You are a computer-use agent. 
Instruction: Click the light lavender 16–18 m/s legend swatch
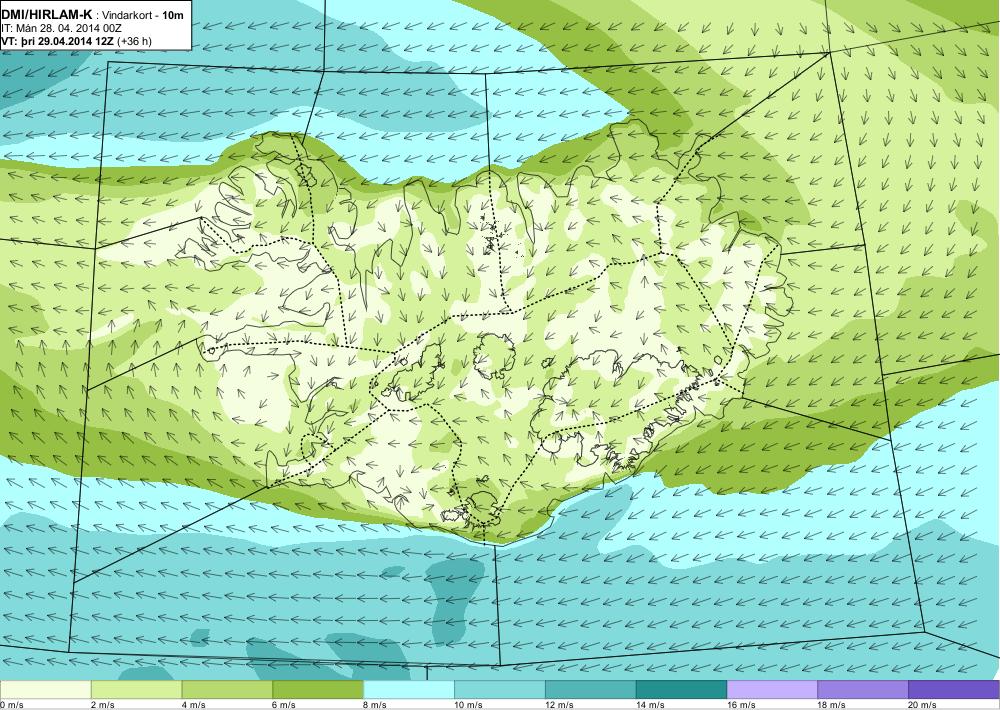(772, 690)
